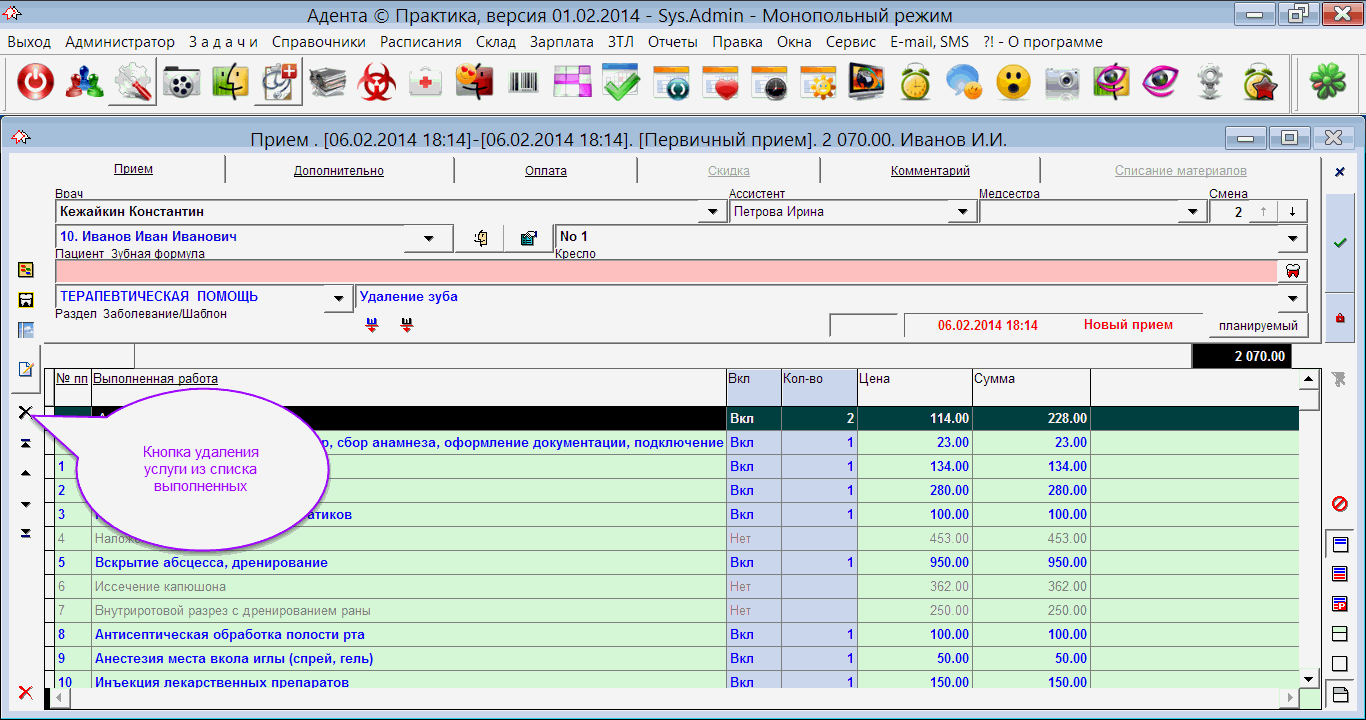Click the green alarm clock icon
Screen dimensions: 1366x720
coord(915,83)
